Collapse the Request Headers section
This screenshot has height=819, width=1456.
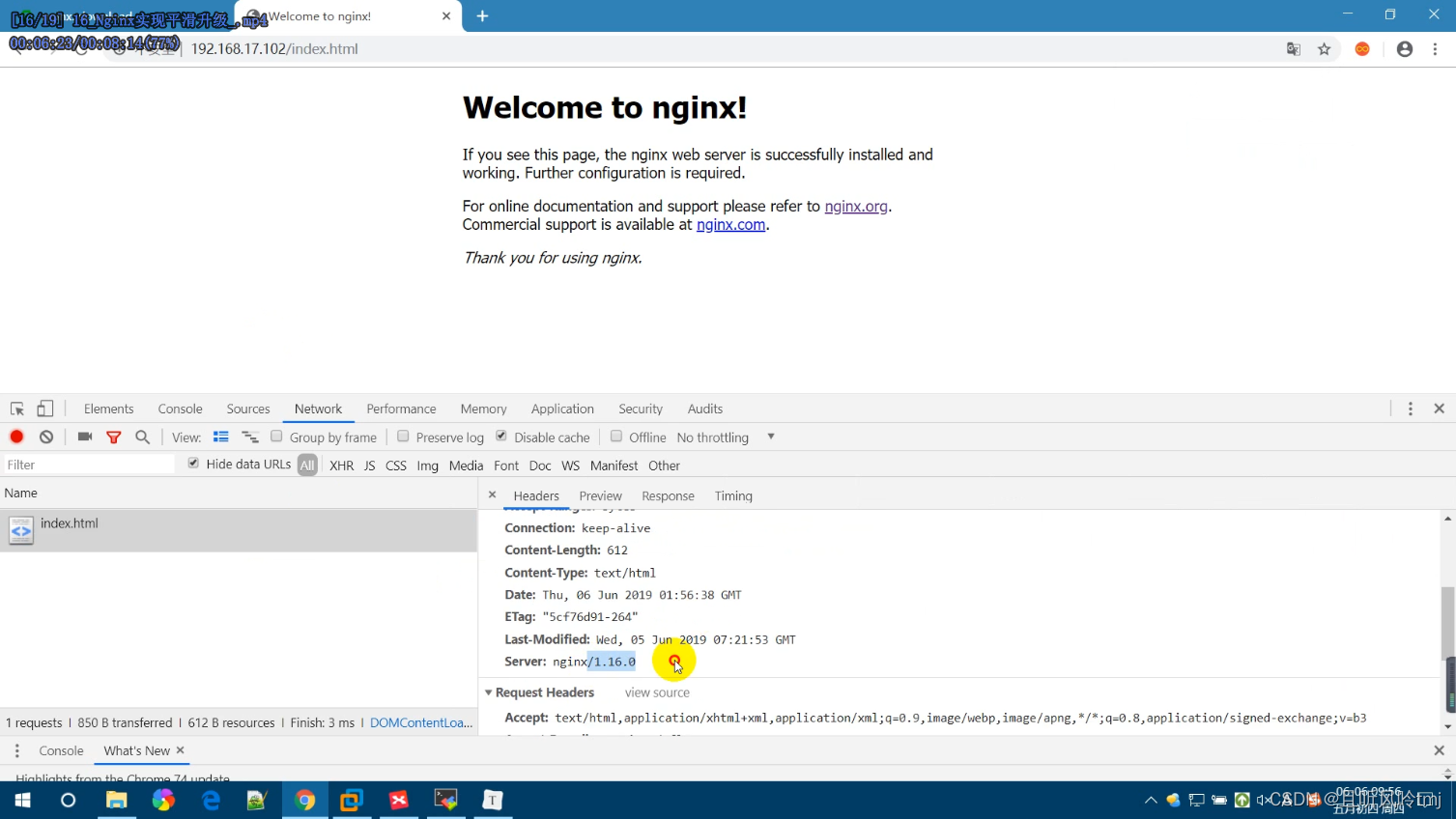click(488, 692)
